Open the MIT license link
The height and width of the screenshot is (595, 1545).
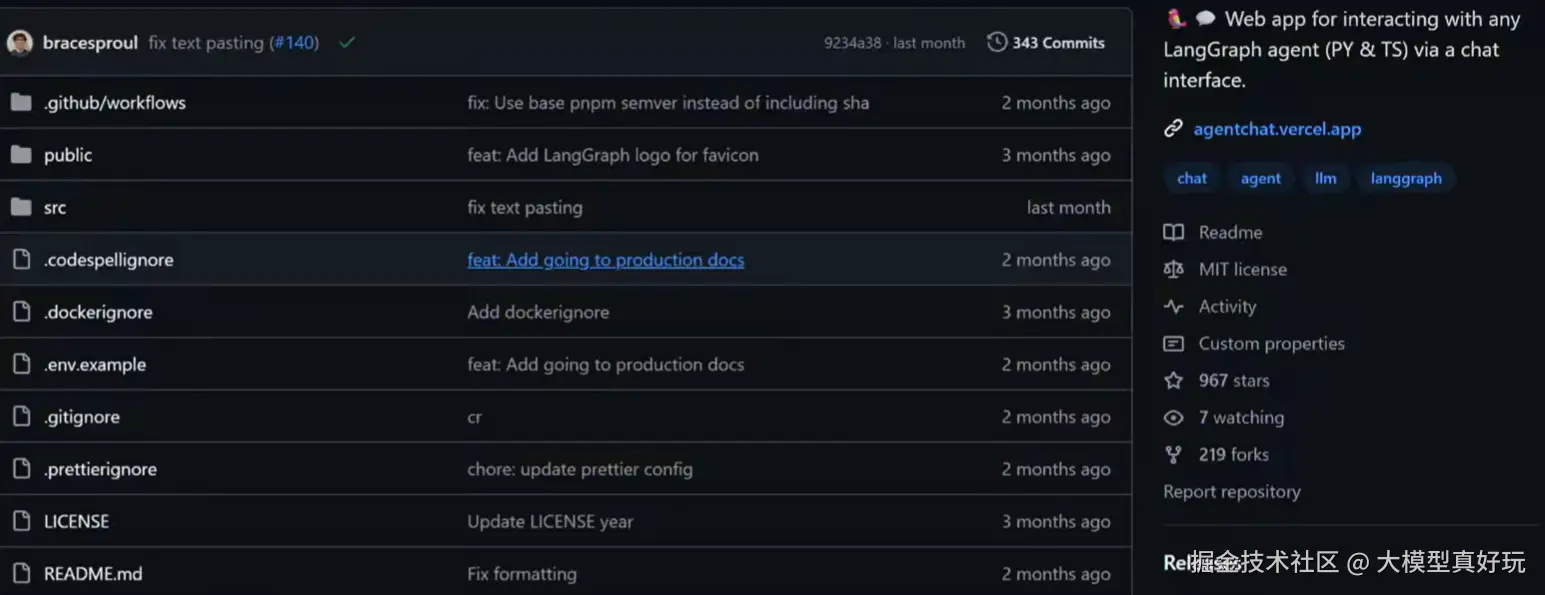pyautogui.click(x=1242, y=269)
